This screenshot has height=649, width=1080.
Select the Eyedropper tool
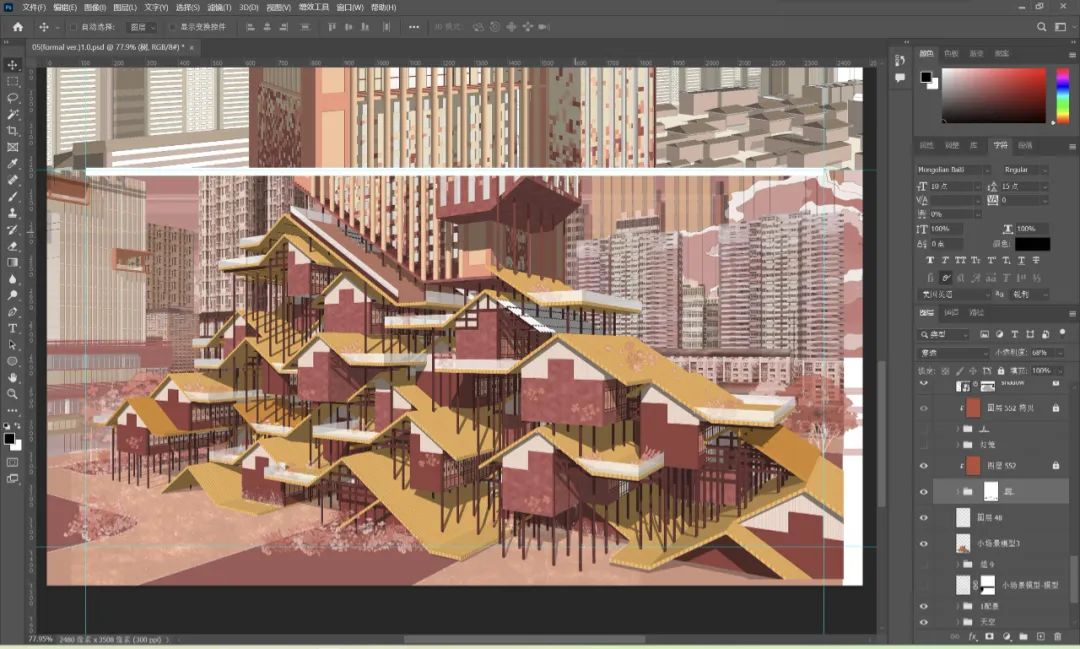point(12,164)
